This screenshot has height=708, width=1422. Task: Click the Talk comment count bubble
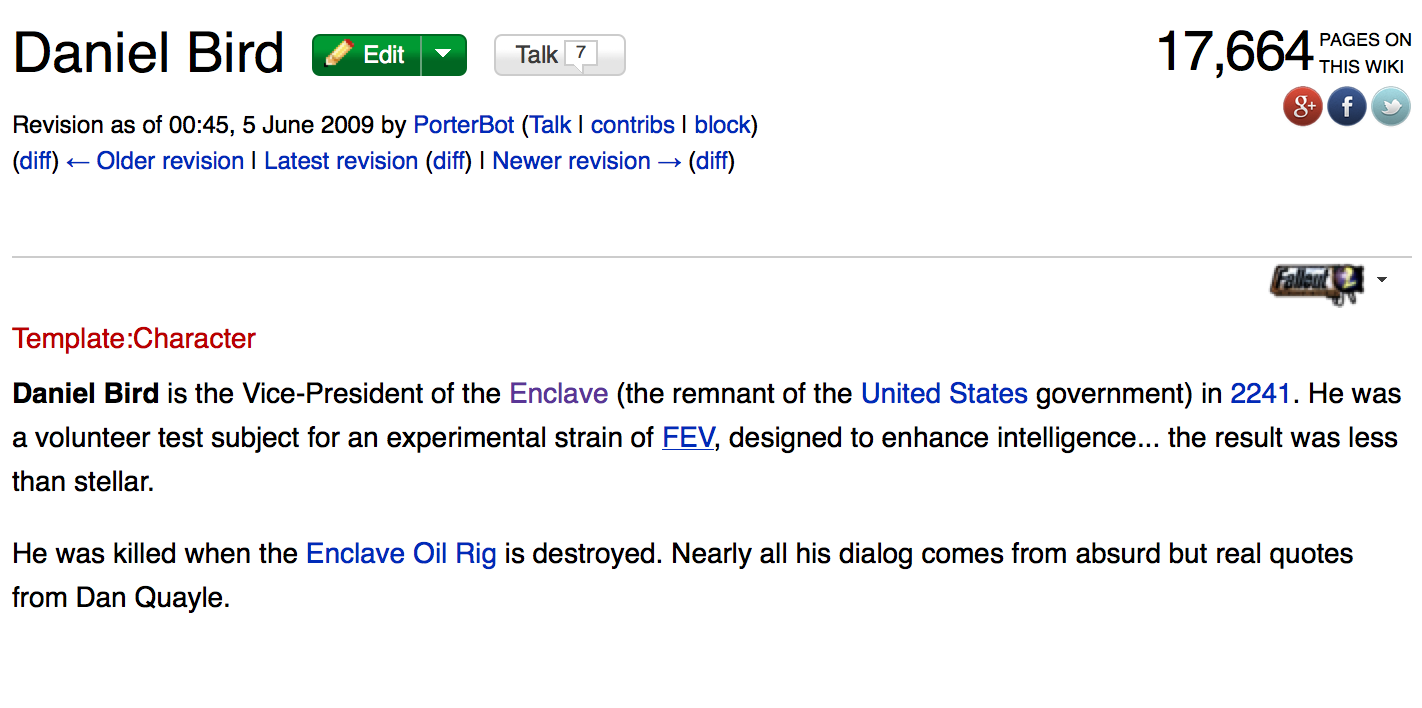581,54
